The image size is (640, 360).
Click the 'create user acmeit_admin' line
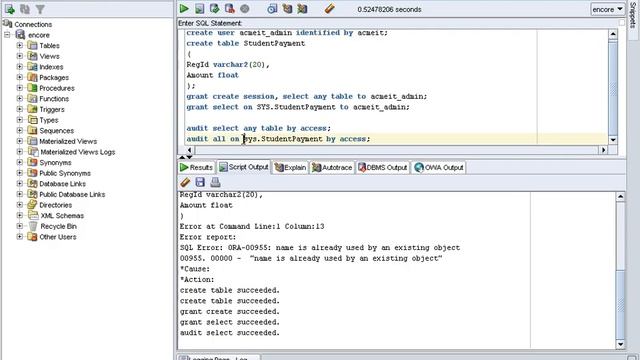pos(287,33)
